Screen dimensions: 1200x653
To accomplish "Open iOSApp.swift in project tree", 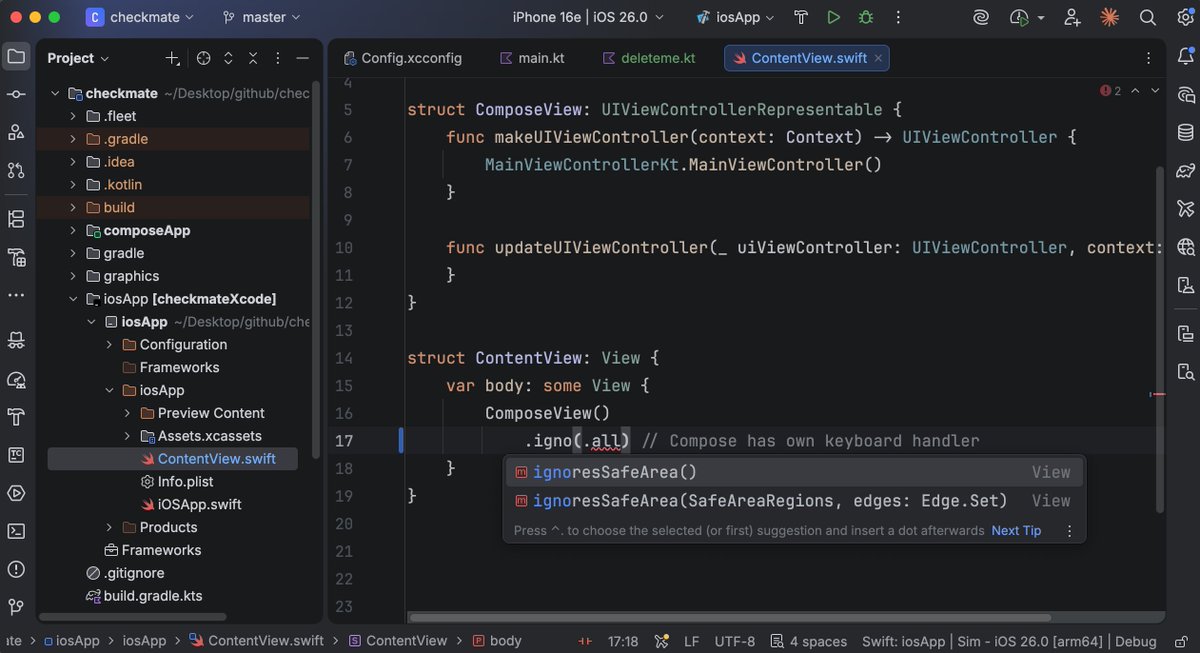I will point(191,505).
